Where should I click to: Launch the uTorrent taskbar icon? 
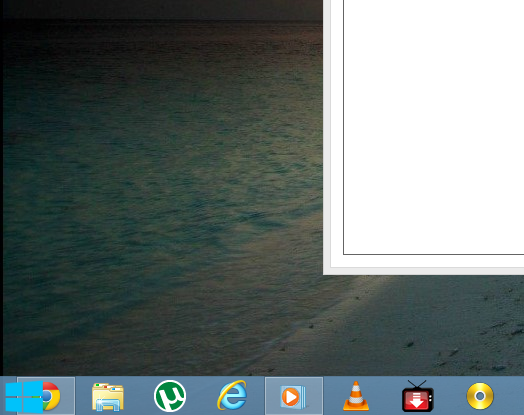click(x=170, y=396)
